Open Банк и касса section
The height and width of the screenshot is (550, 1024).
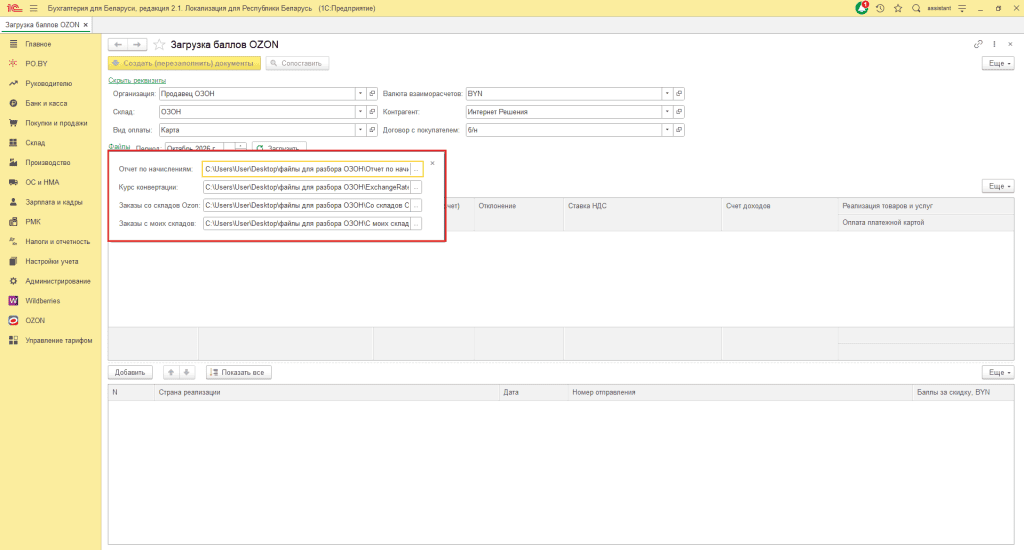[46, 103]
